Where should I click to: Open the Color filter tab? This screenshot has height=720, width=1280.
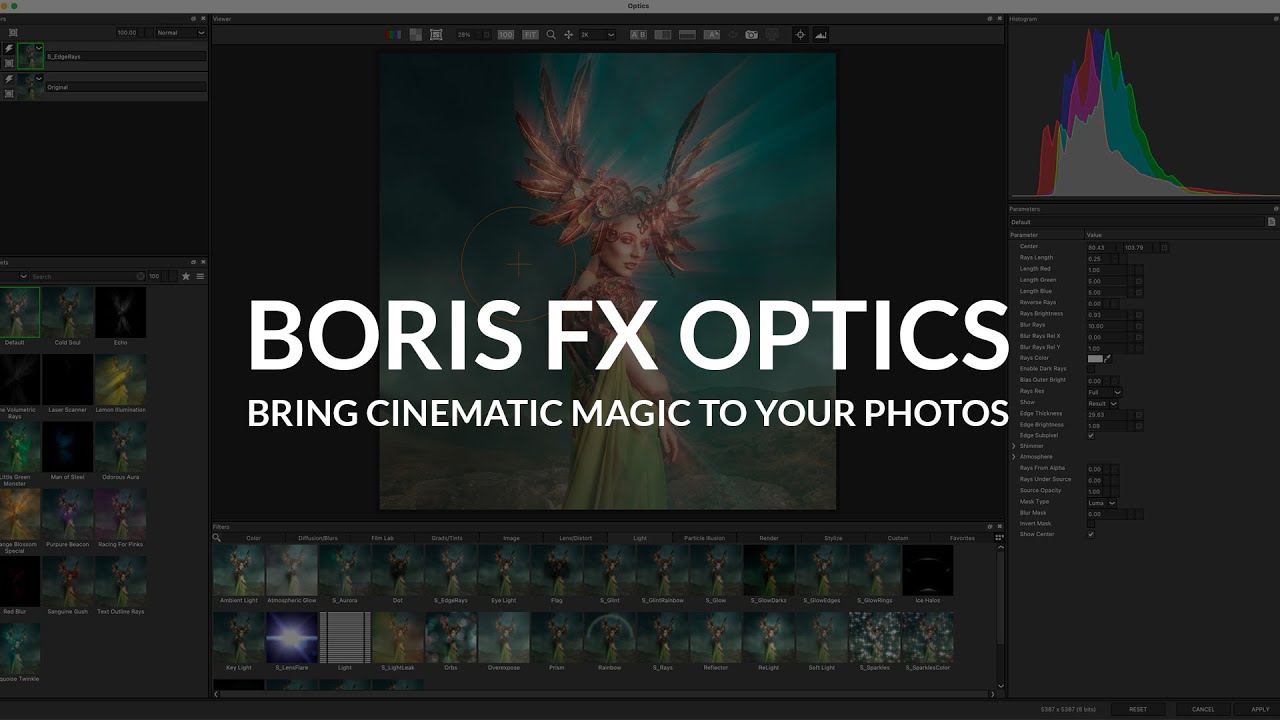(254, 538)
